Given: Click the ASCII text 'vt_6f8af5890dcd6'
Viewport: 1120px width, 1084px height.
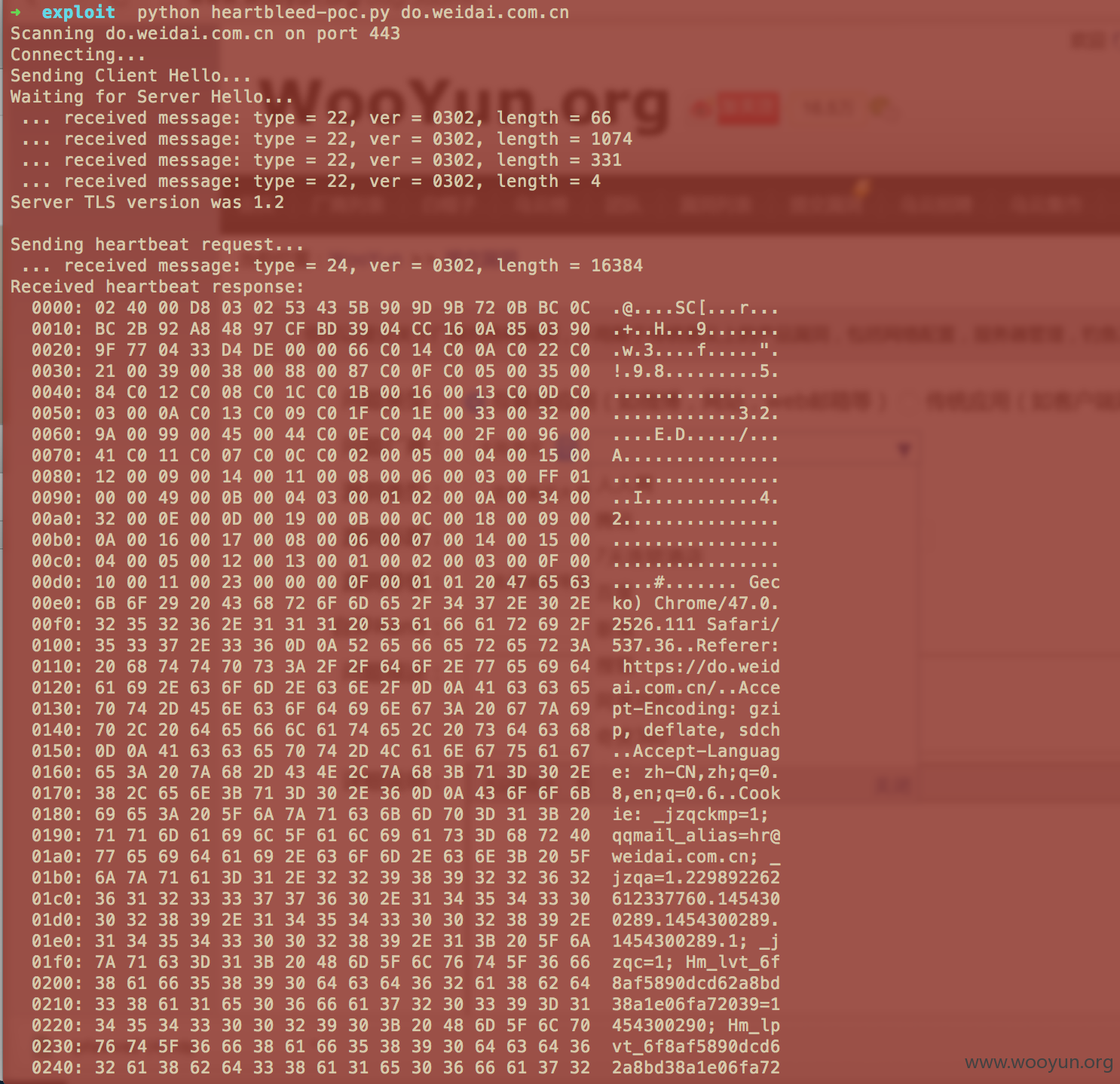Looking at the screenshot, I should coord(696,1046).
